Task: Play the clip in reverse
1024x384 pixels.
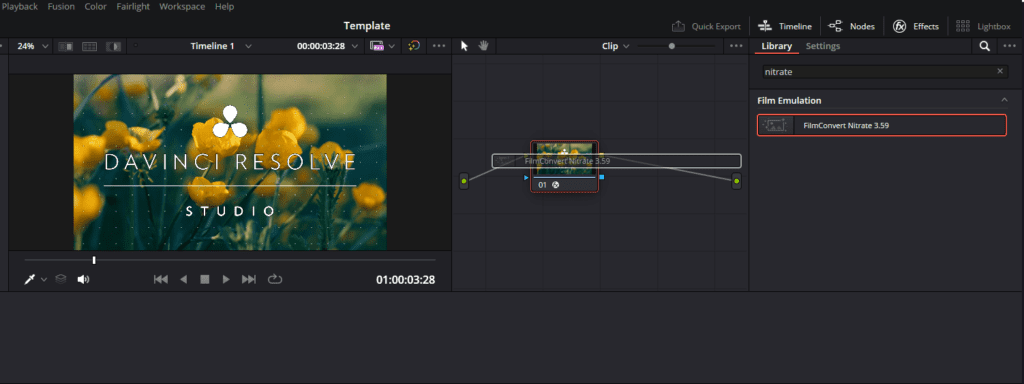Action: coord(184,280)
